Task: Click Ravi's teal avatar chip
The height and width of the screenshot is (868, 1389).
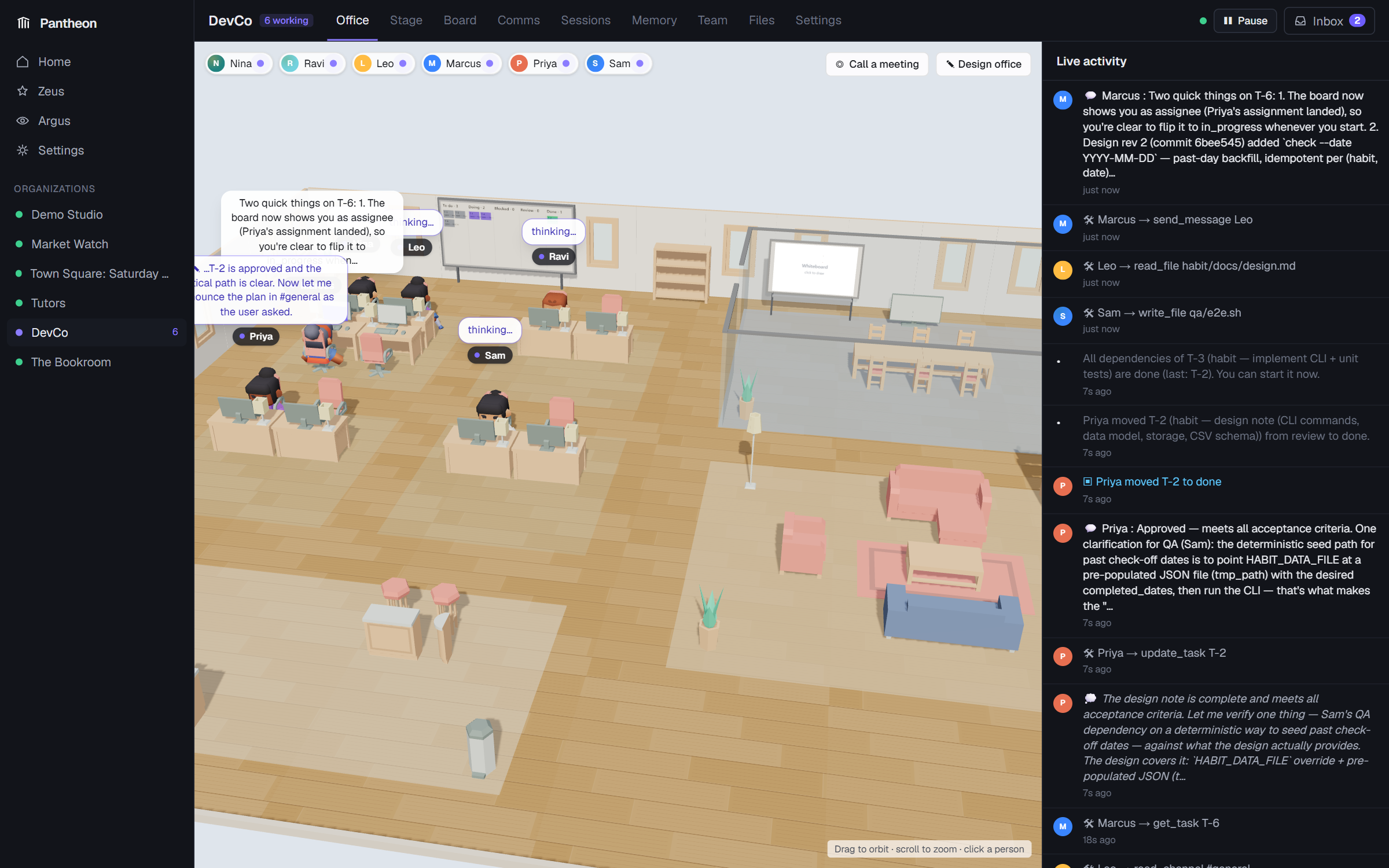Action: coord(312,63)
